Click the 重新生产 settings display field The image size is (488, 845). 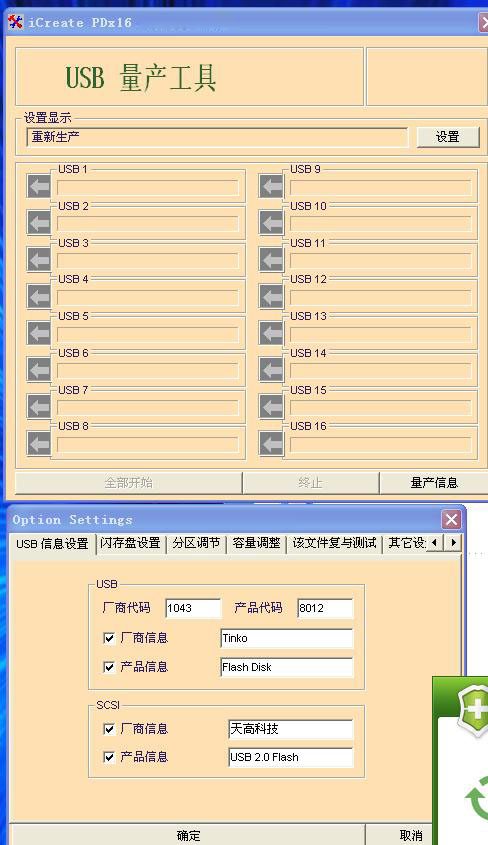(217, 137)
